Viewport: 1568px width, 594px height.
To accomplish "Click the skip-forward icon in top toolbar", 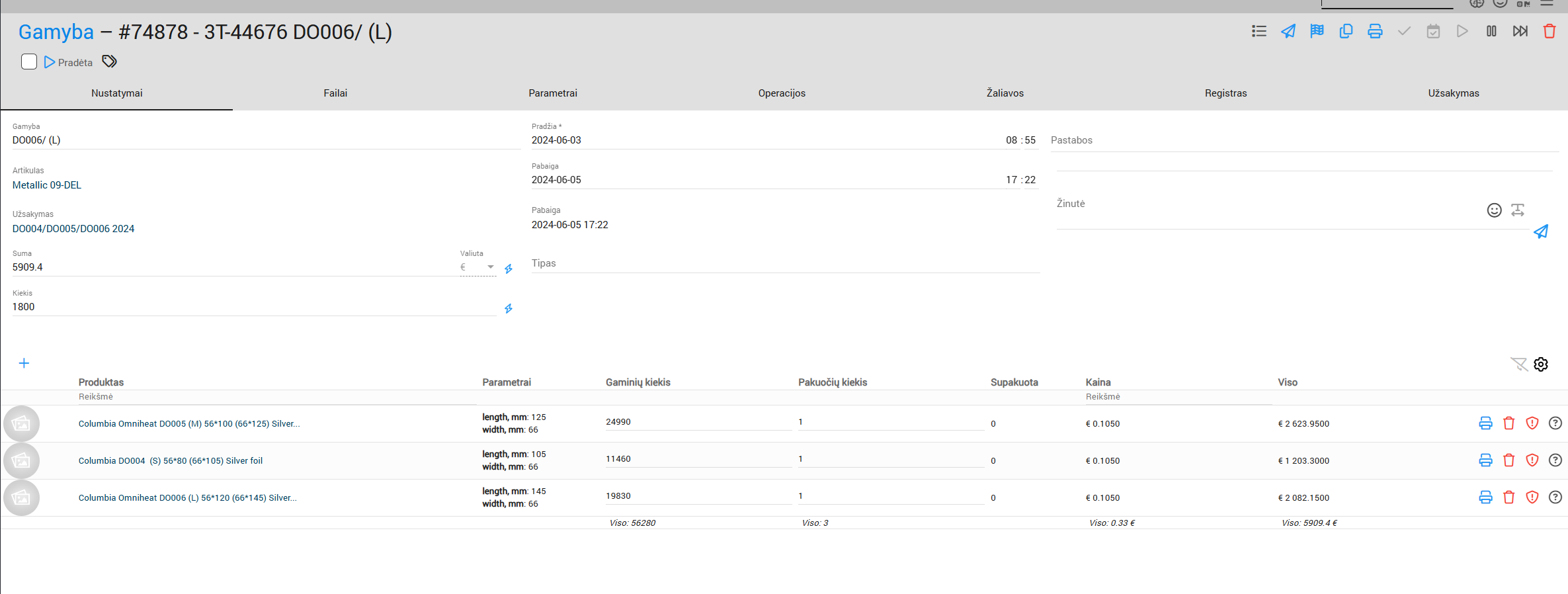I will [x=1520, y=31].
